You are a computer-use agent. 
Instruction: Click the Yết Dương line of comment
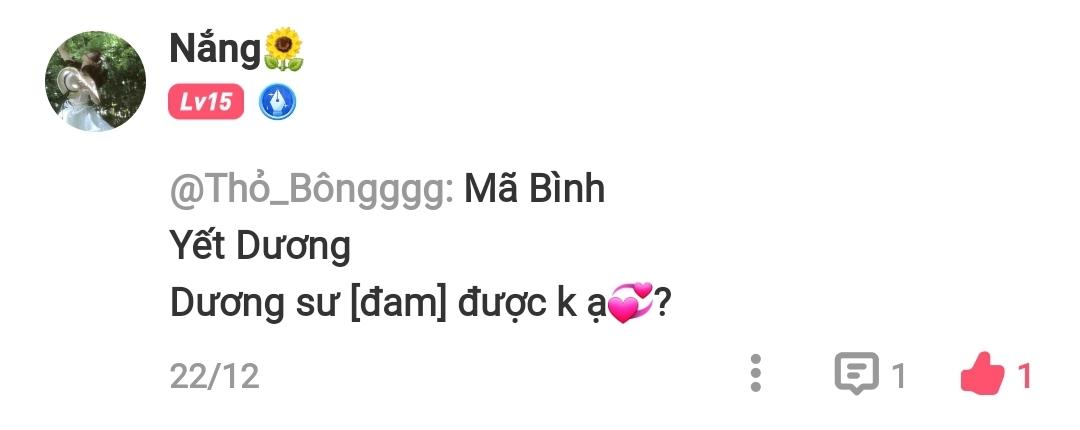[260, 247]
